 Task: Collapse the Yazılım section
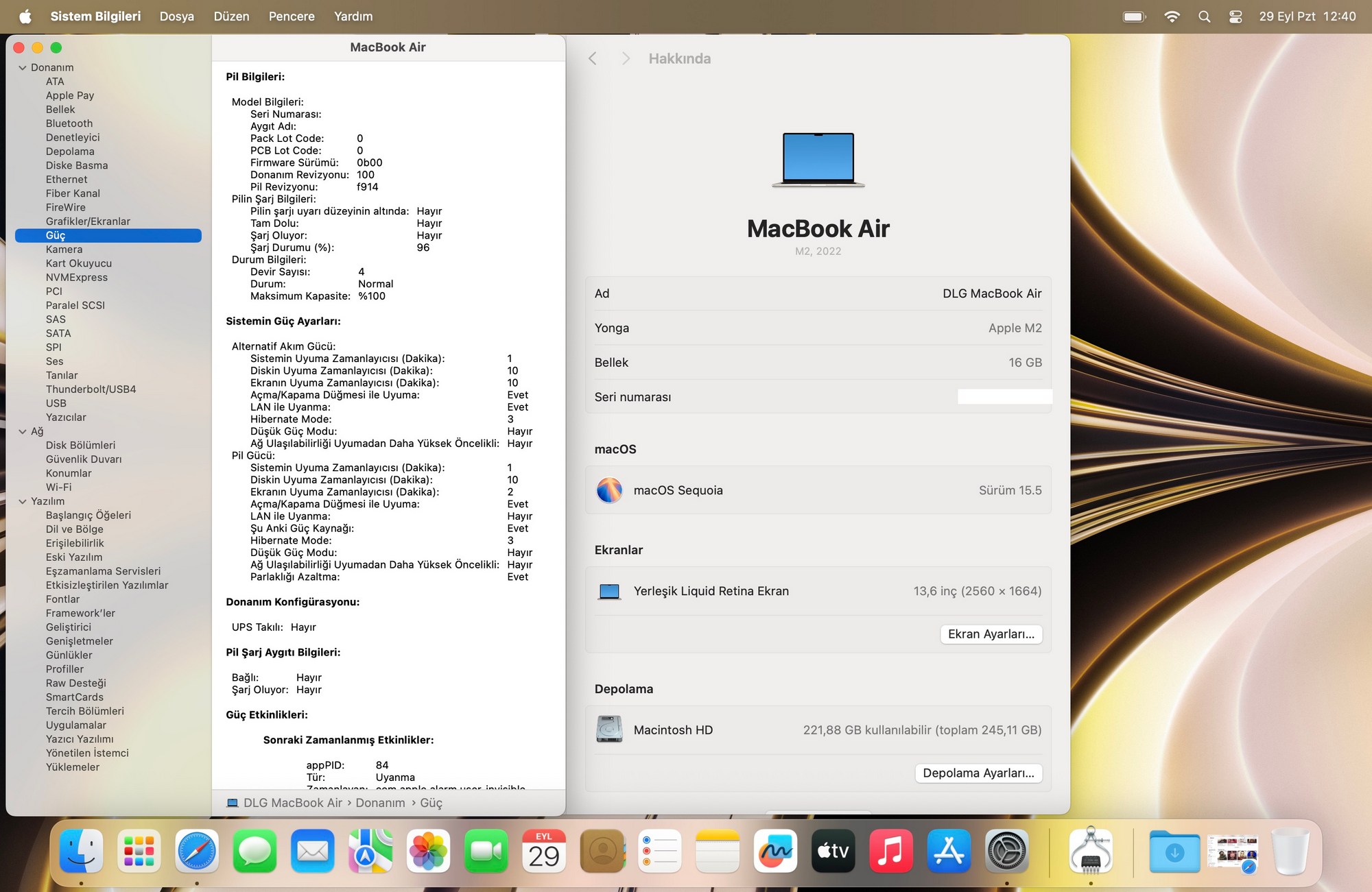(x=23, y=502)
